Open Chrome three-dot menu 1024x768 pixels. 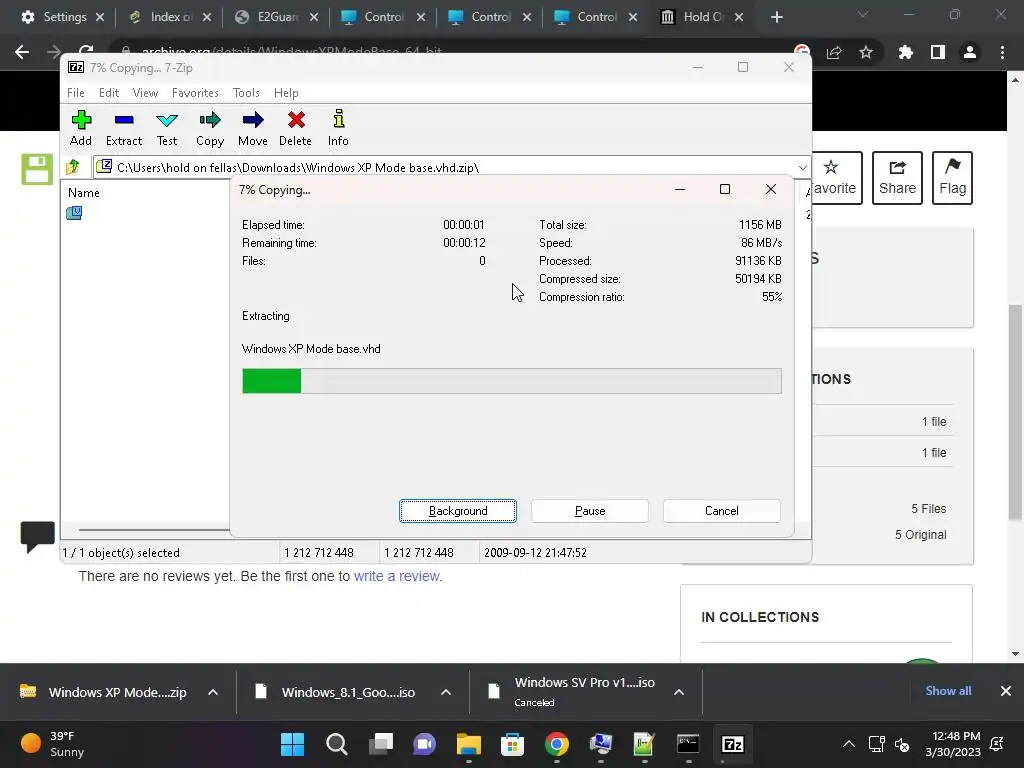1002,52
